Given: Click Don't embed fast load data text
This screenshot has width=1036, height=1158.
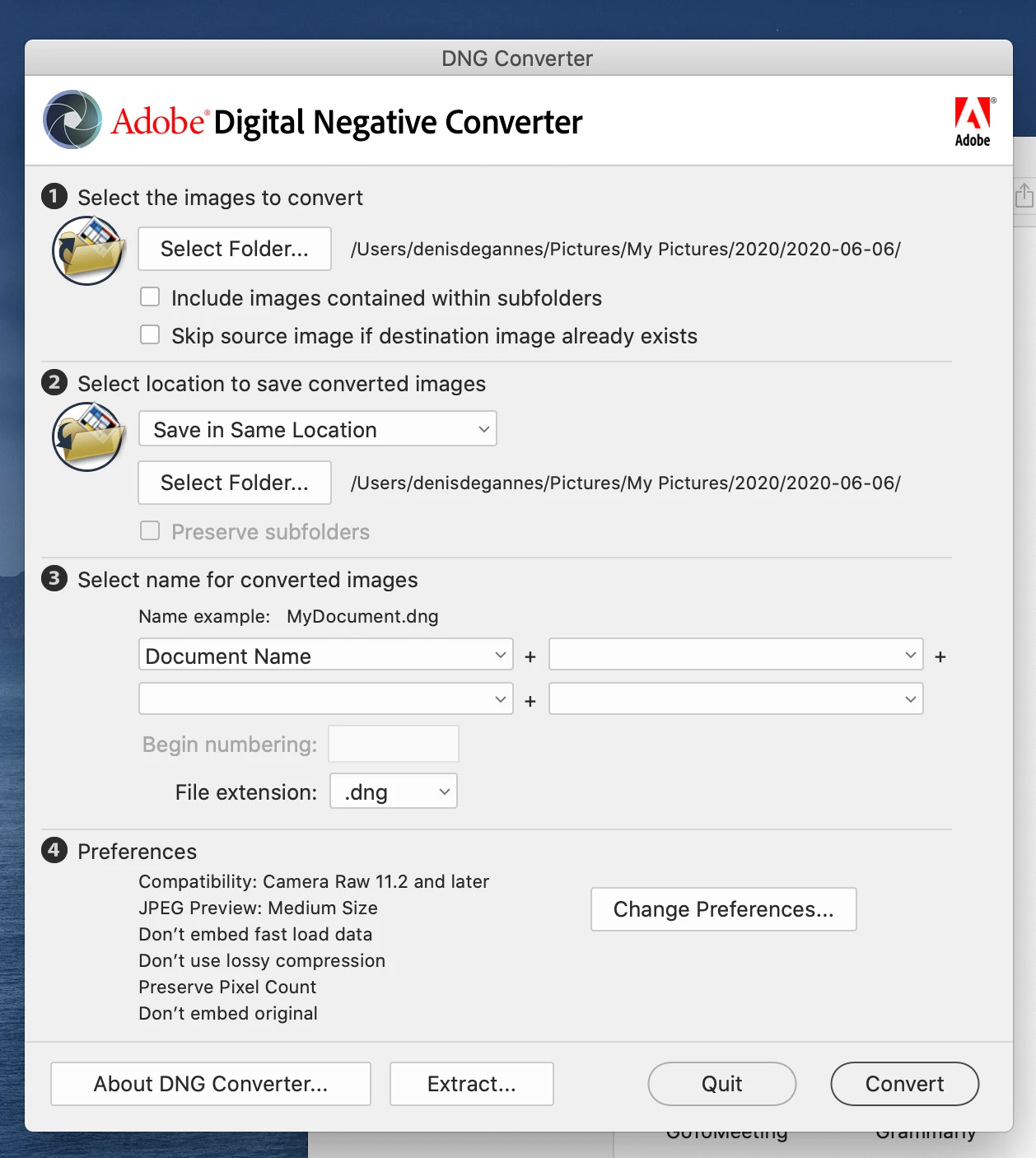Looking at the screenshot, I should coord(255,934).
